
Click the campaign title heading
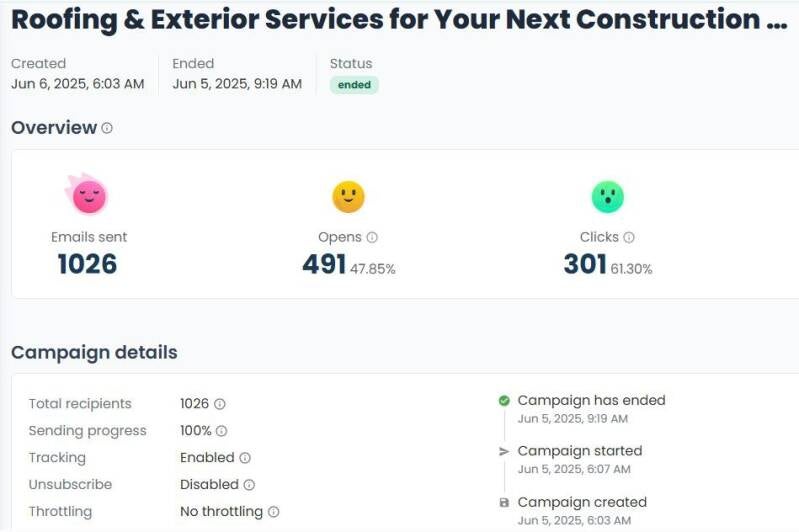(x=399, y=19)
